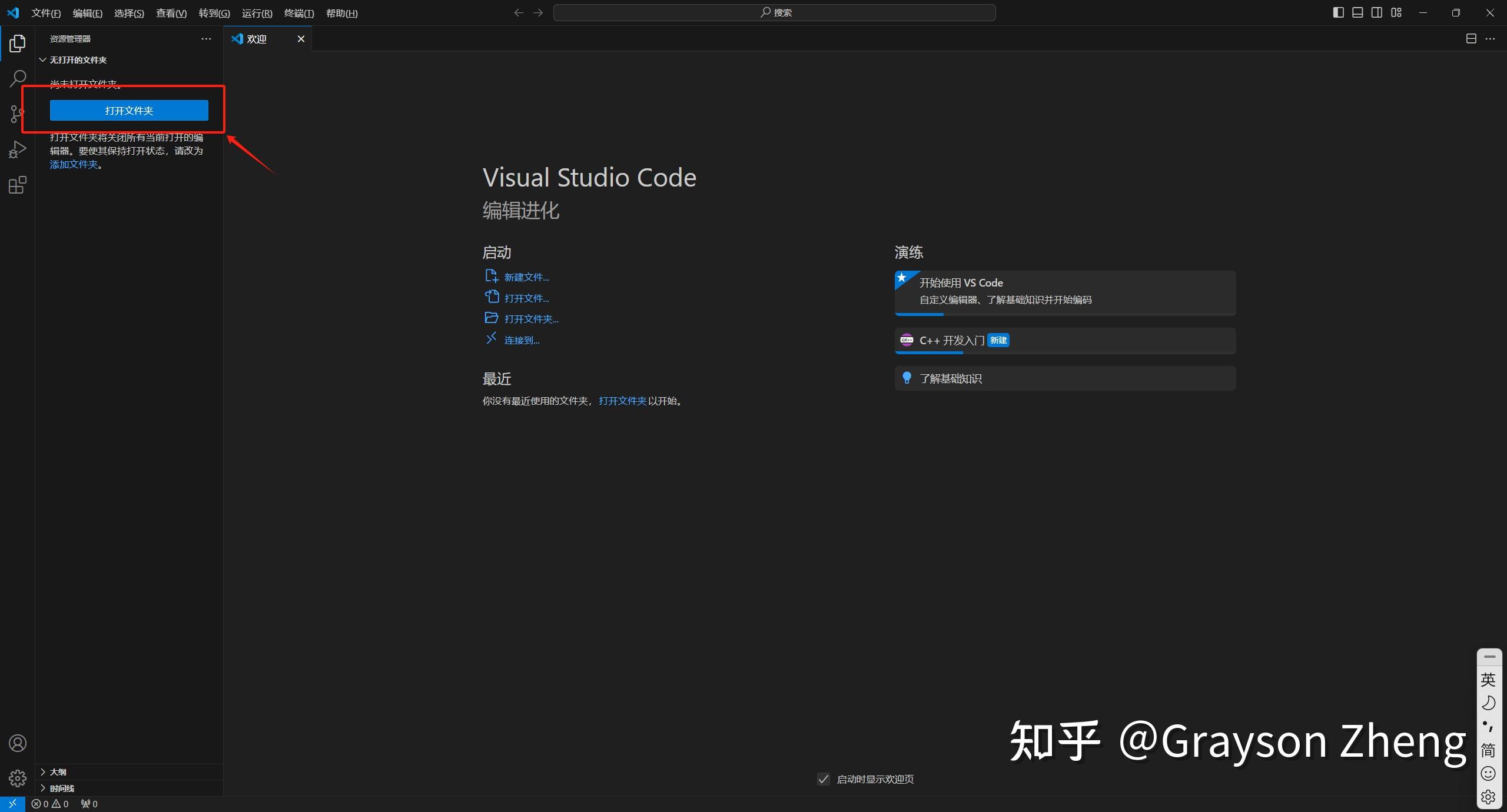Open 开始使用 VS Code walkthrough card
The height and width of the screenshot is (812, 1507).
coord(1065,293)
